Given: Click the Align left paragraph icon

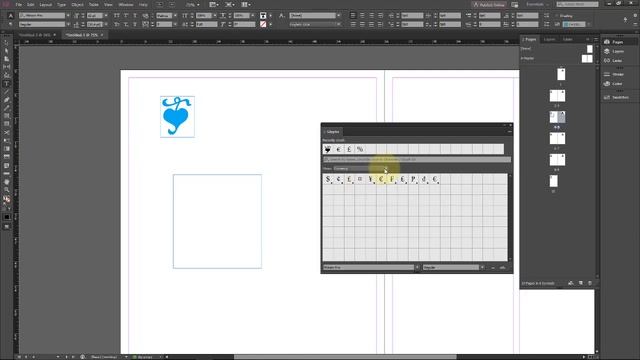Looking at the screenshot, I should tap(353, 16).
